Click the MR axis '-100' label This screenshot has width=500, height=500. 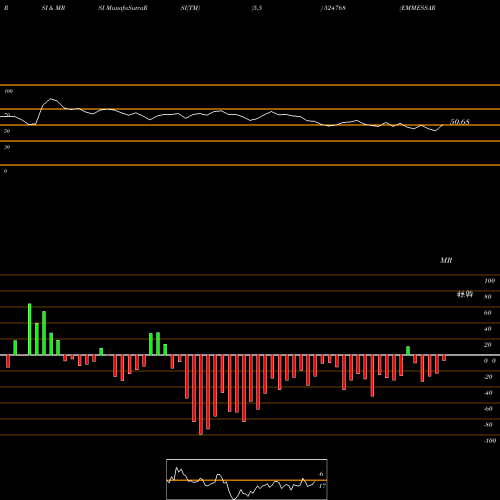pyautogui.click(x=490, y=441)
